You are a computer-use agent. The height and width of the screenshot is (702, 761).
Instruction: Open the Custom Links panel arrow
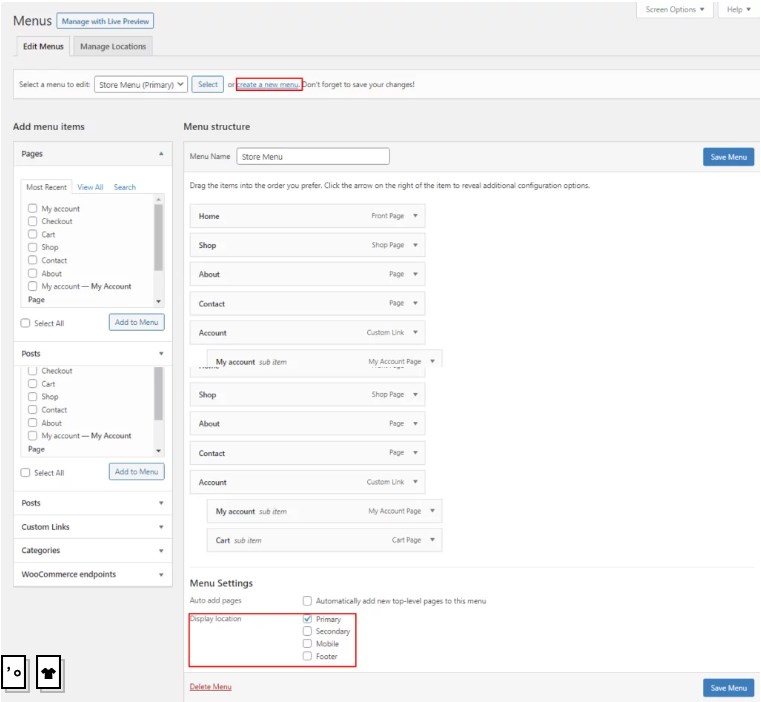tap(161, 527)
